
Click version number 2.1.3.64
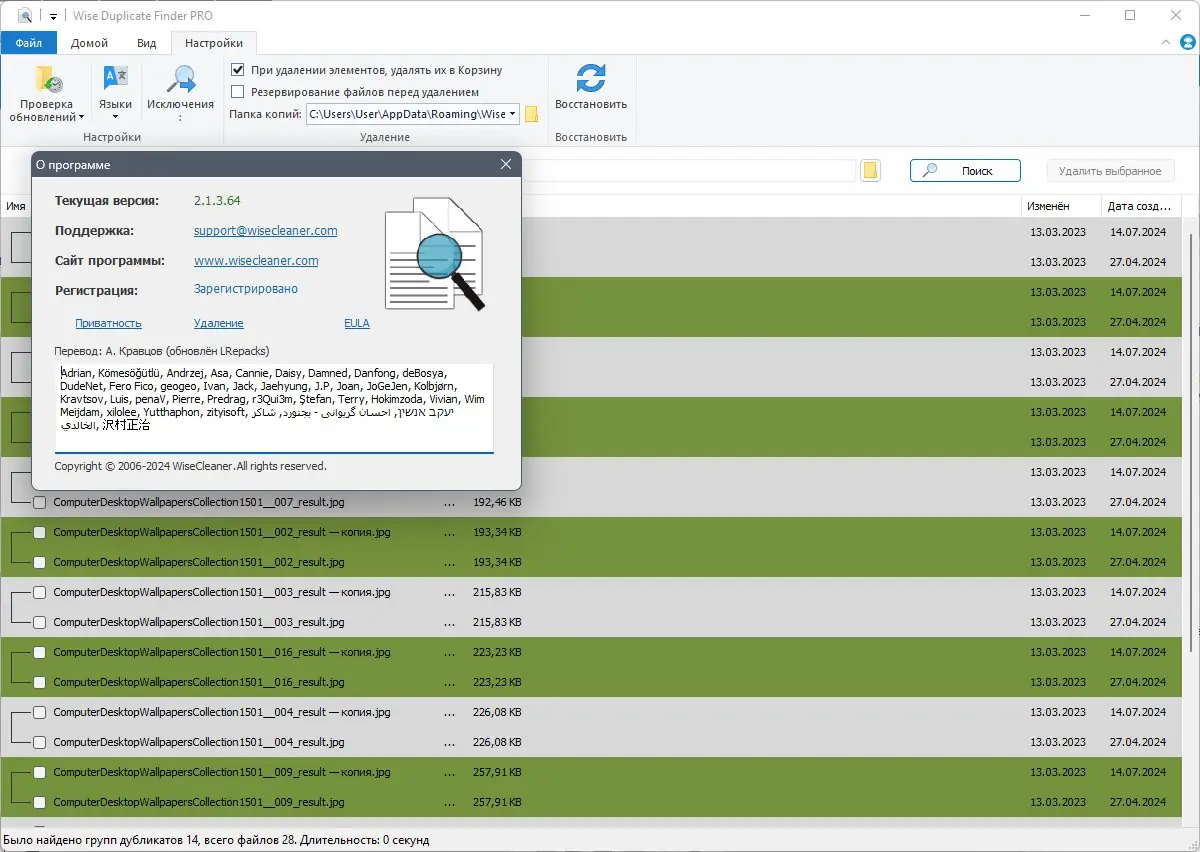(x=217, y=201)
